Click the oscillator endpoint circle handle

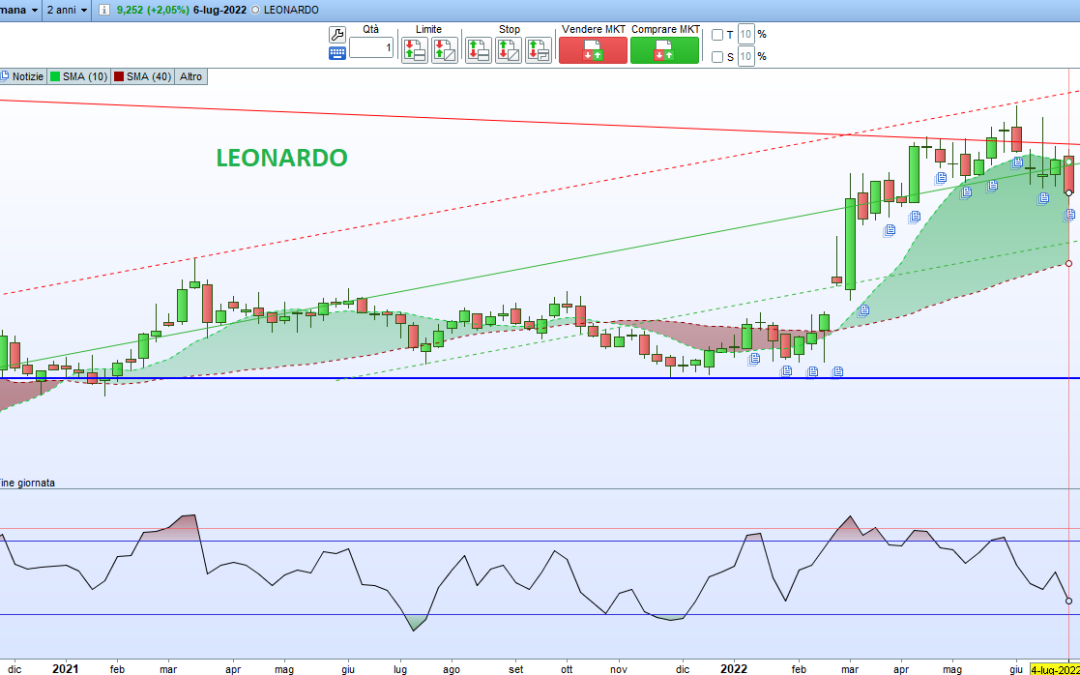pyautogui.click(x=1068, y=601)
